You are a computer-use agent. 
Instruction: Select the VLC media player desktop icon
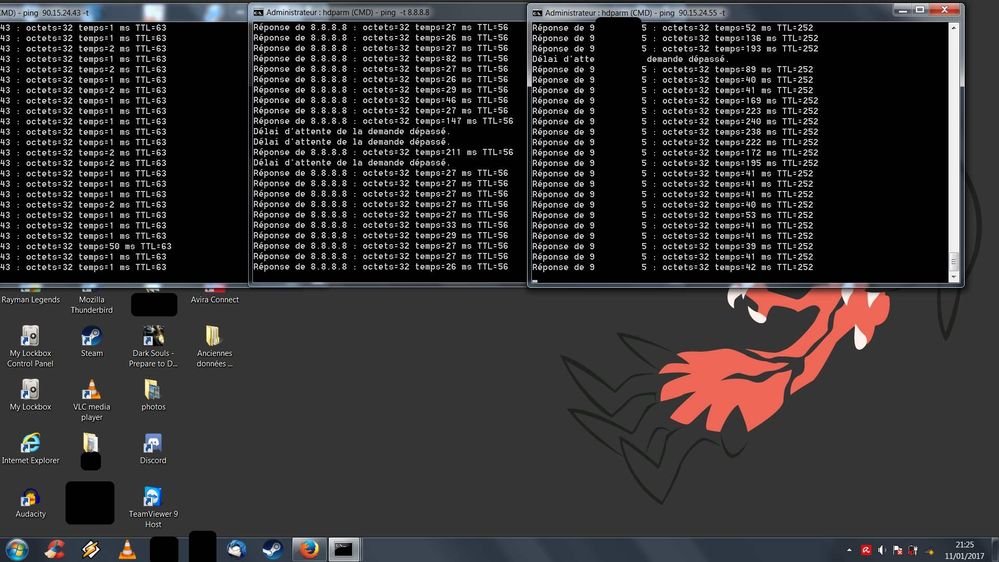tap(92, 400)
